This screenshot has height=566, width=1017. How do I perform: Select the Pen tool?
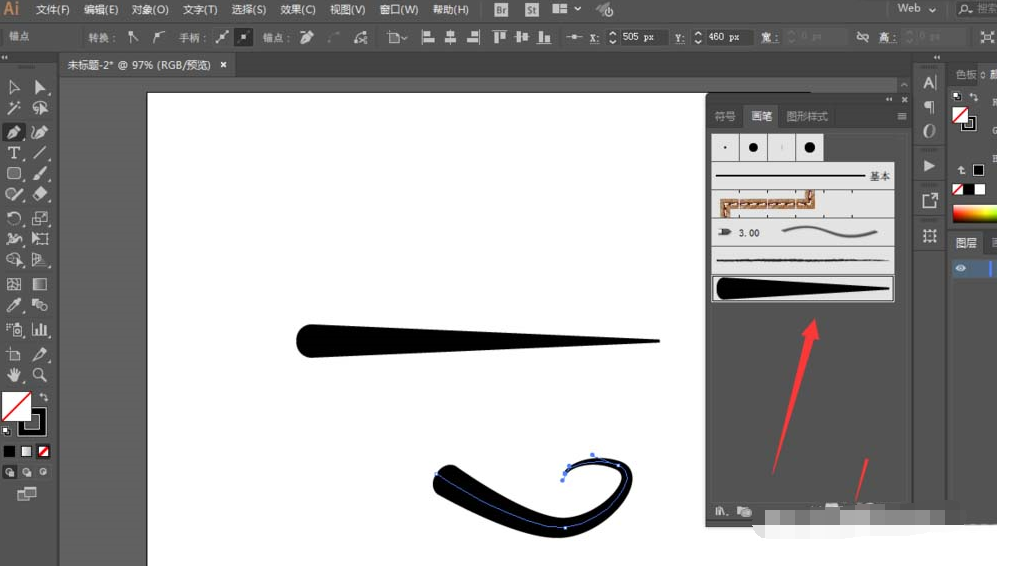[x=14, y=132]
